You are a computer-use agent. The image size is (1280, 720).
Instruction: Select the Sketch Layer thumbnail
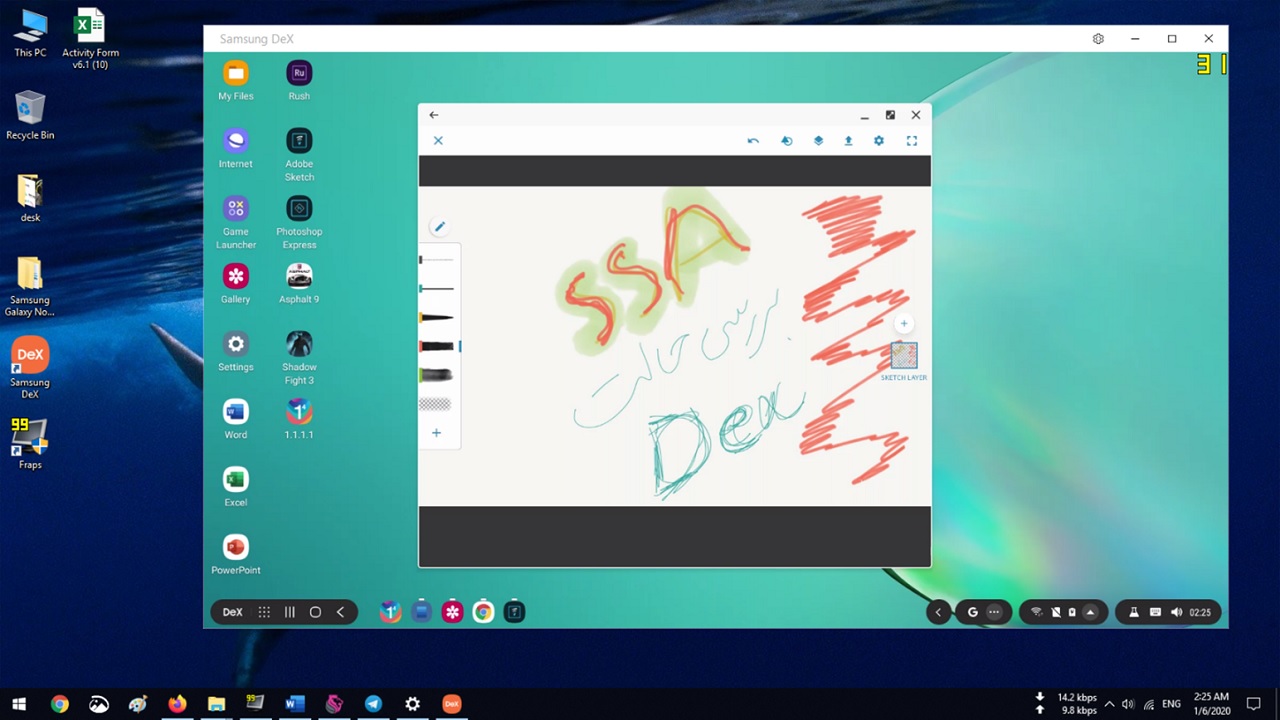tap(904, 355)
